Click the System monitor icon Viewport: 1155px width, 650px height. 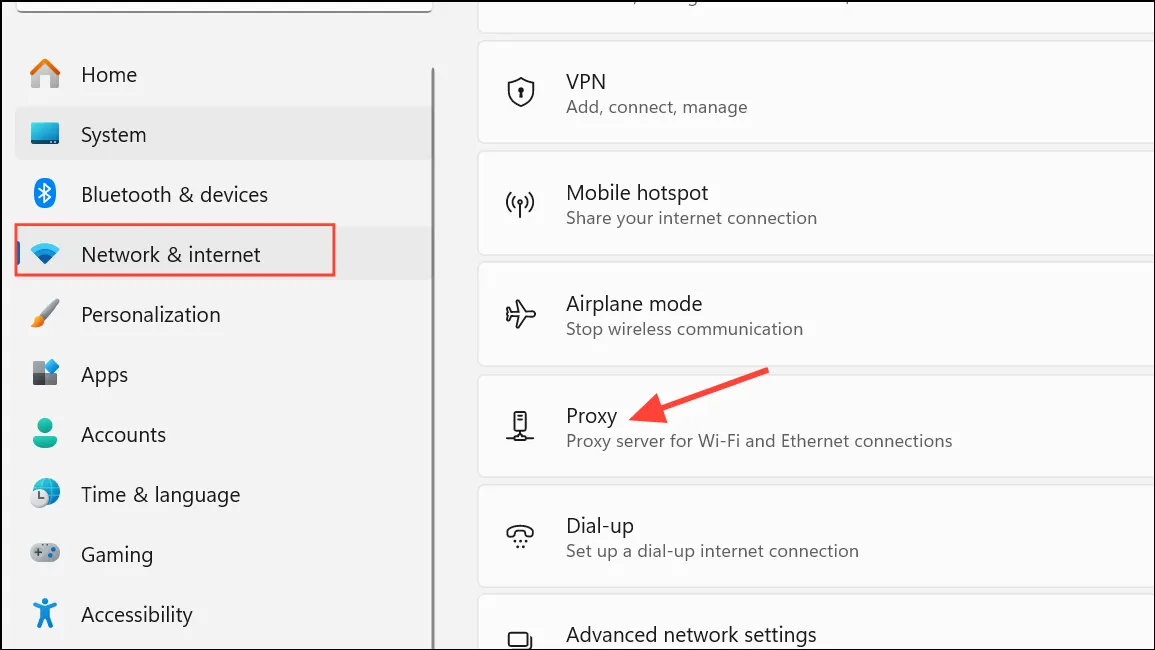45,134
